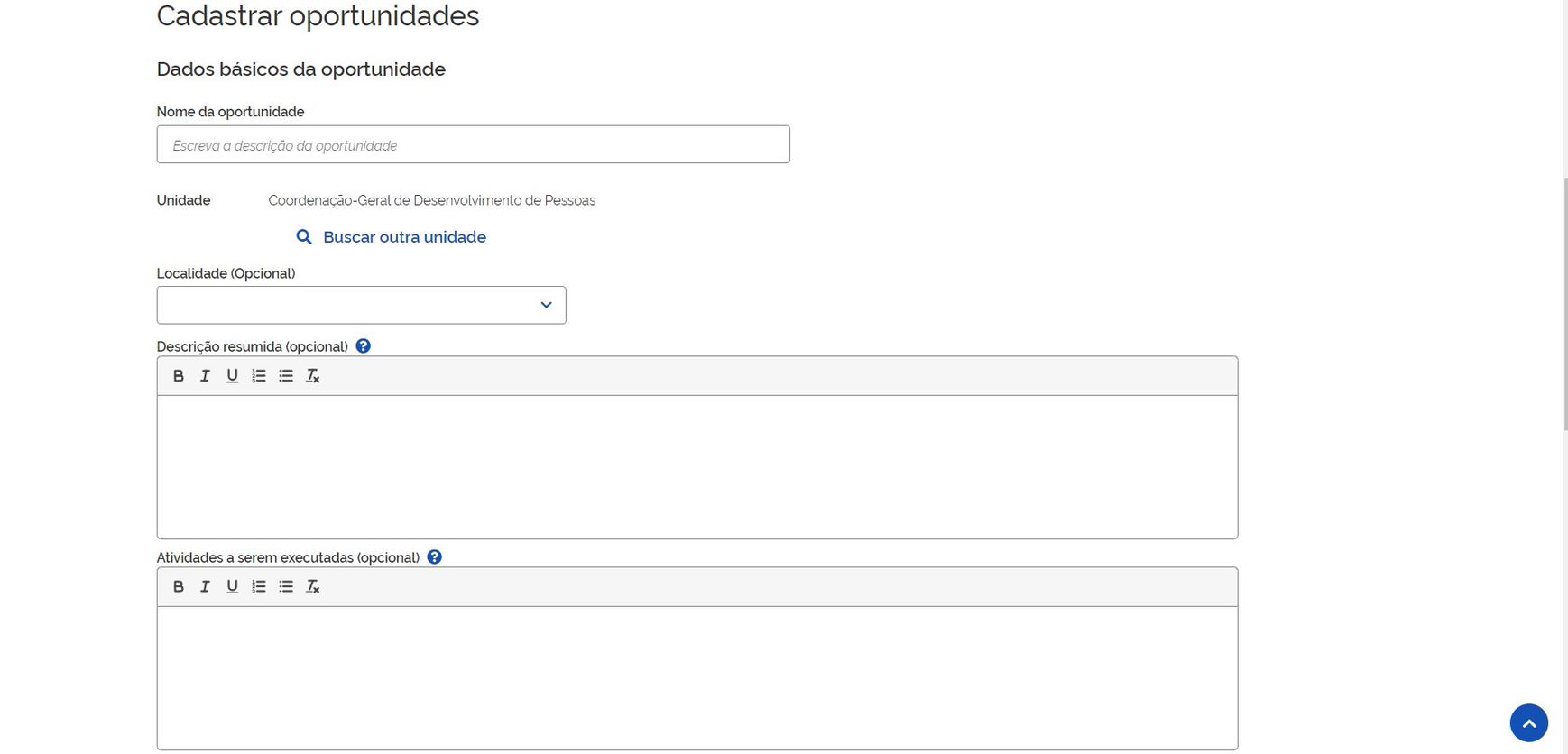
Task: Clear formatting in Atividades editor
Action: click(313, 587)
